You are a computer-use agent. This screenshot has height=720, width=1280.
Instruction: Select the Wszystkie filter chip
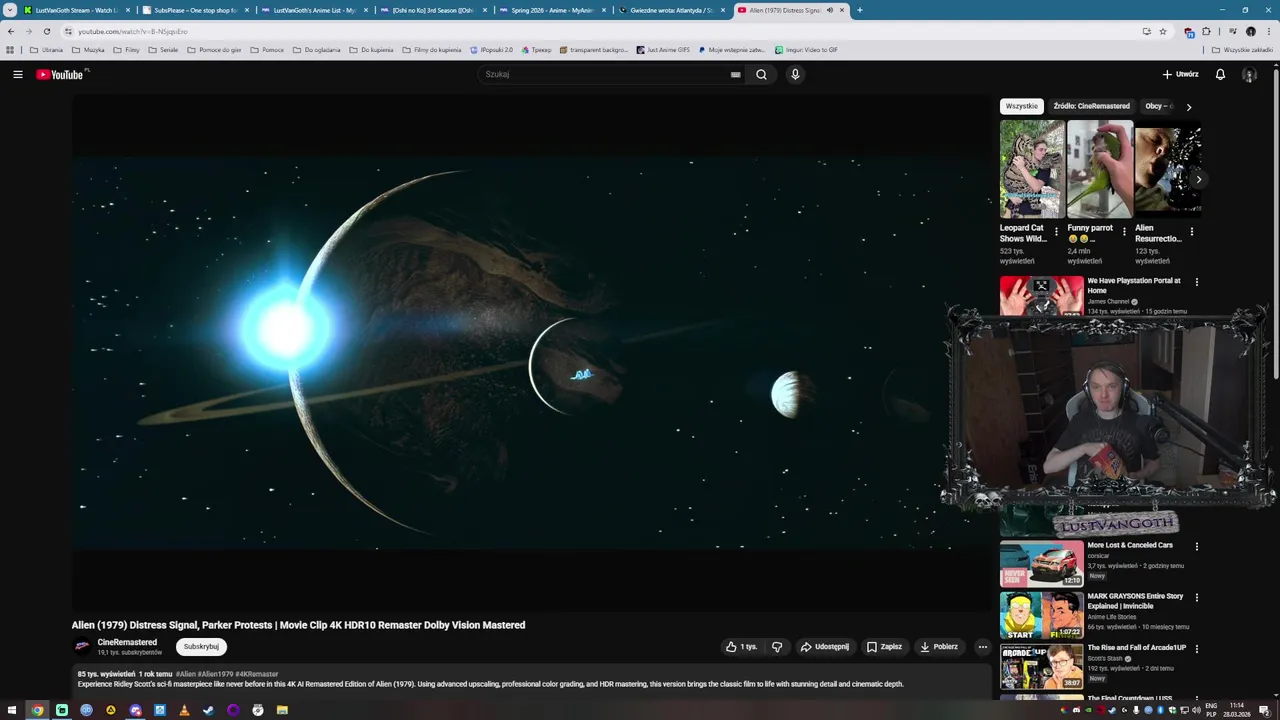1022,106
